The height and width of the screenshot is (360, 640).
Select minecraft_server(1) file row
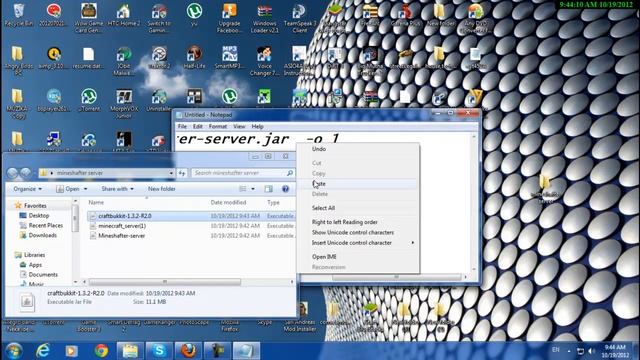[x=191, y=226]
